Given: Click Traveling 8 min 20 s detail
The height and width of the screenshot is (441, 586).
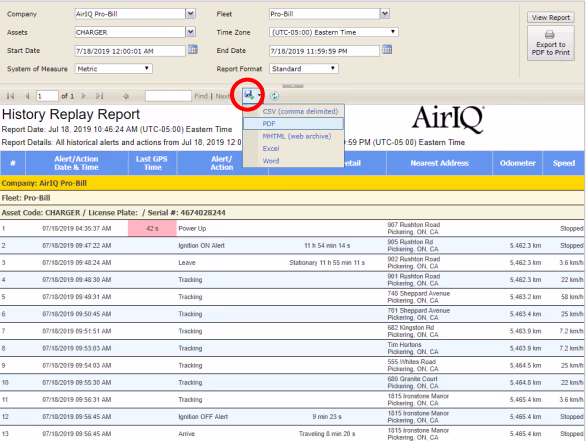Looking at the screenshot, I should tap(327, 434).
